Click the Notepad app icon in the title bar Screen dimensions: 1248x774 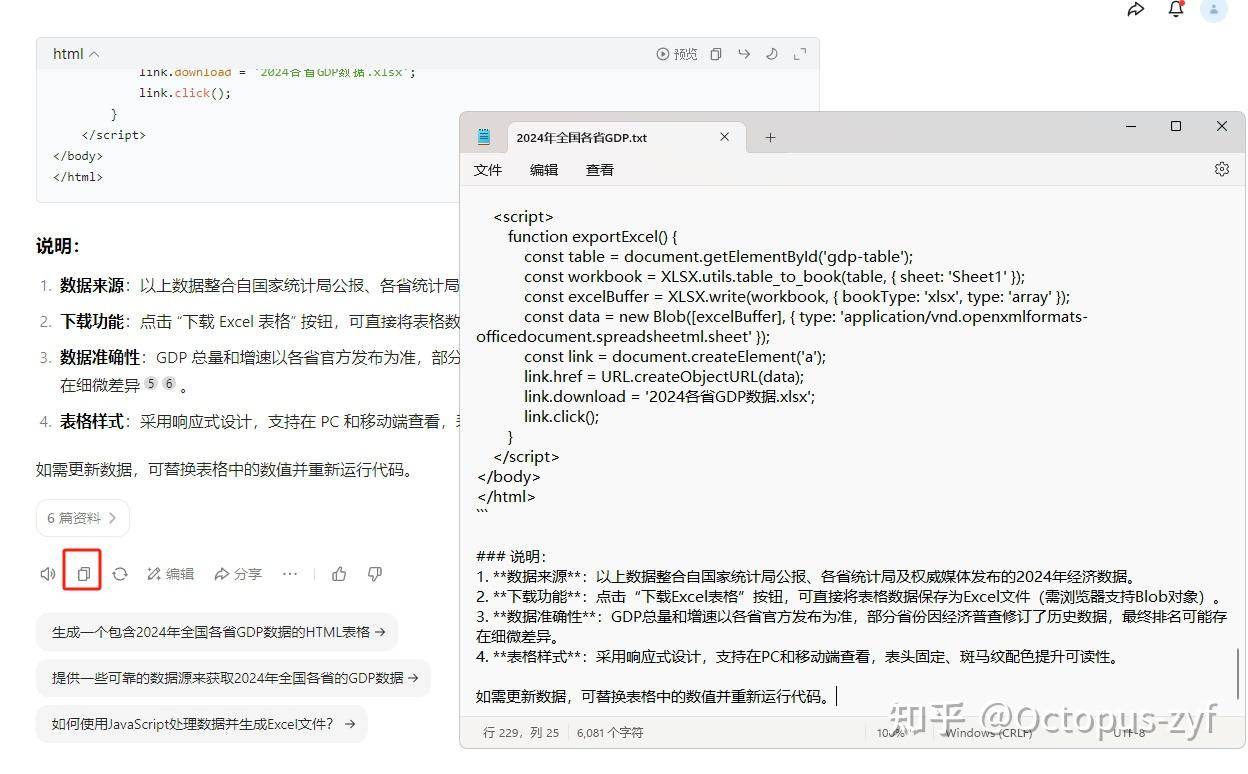(484, 137)
